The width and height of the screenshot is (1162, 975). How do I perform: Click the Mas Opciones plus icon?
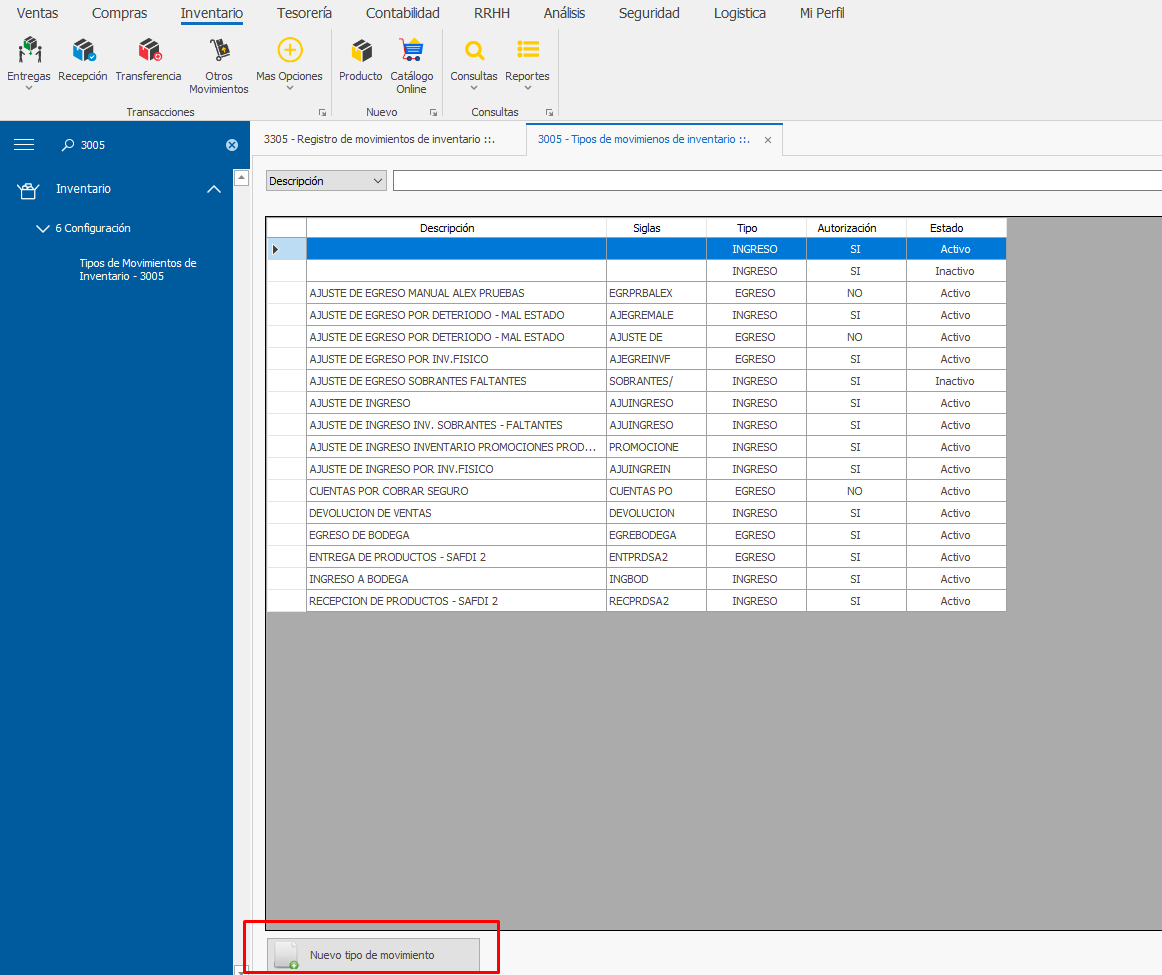click(x=289, y=51)
